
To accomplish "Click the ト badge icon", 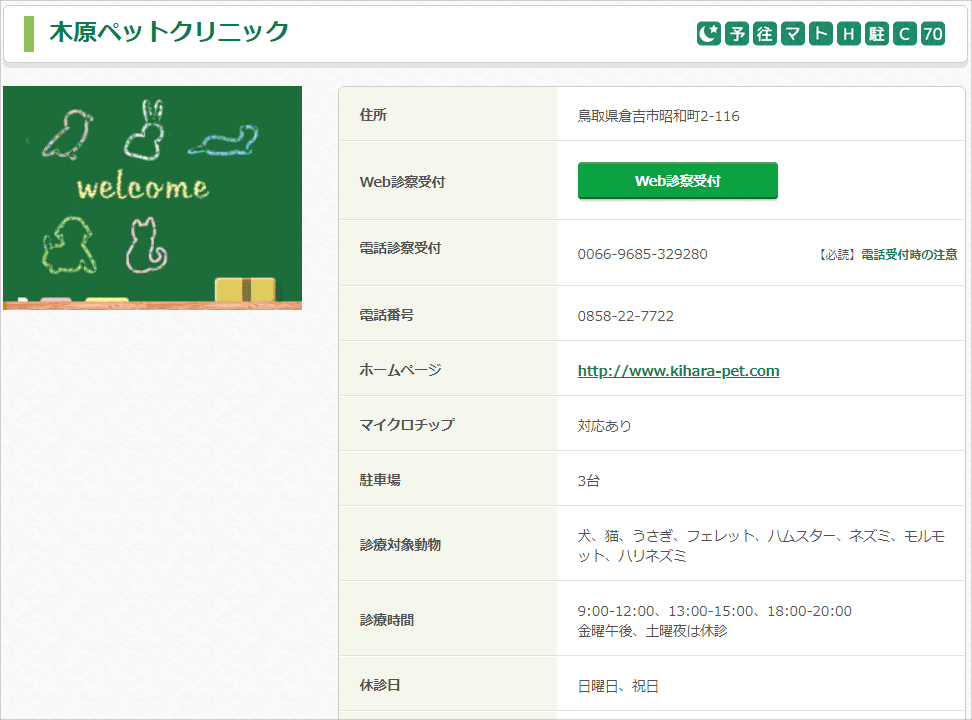I will (x=821, y=34).
